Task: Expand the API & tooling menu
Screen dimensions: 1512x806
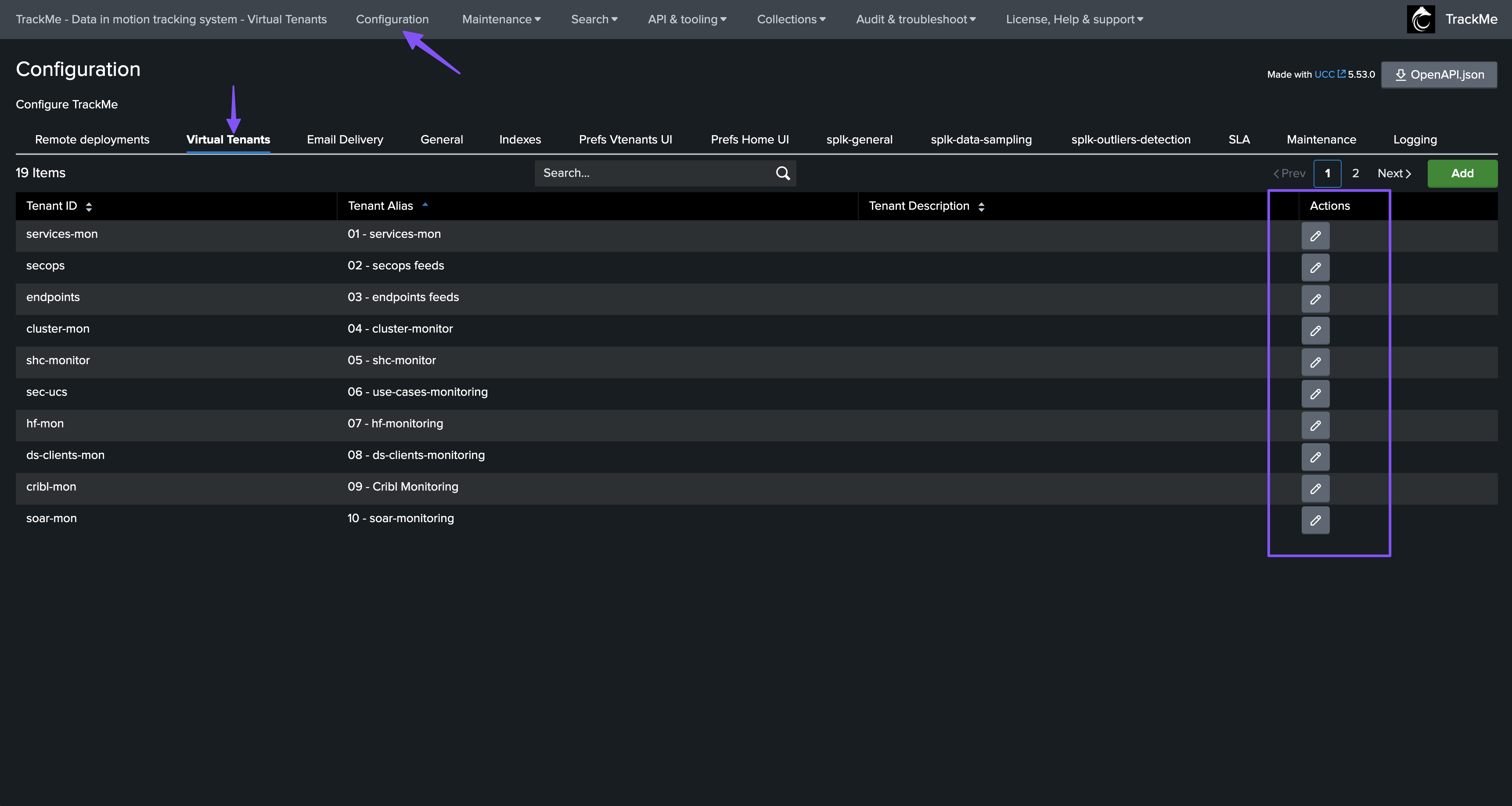Action: click(x=687, y=19)
